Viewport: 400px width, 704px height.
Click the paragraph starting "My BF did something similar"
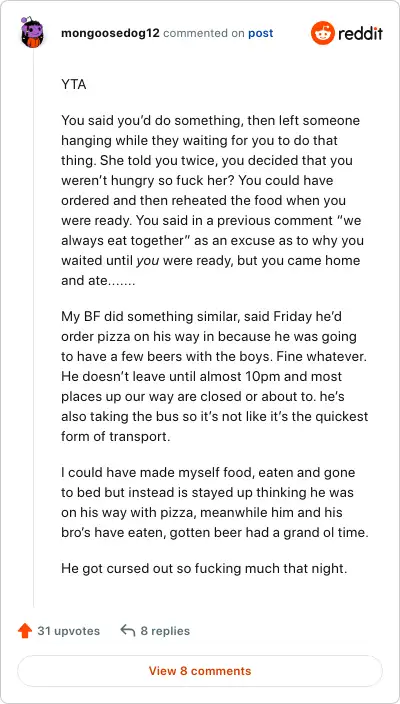(x=215, y=376)
